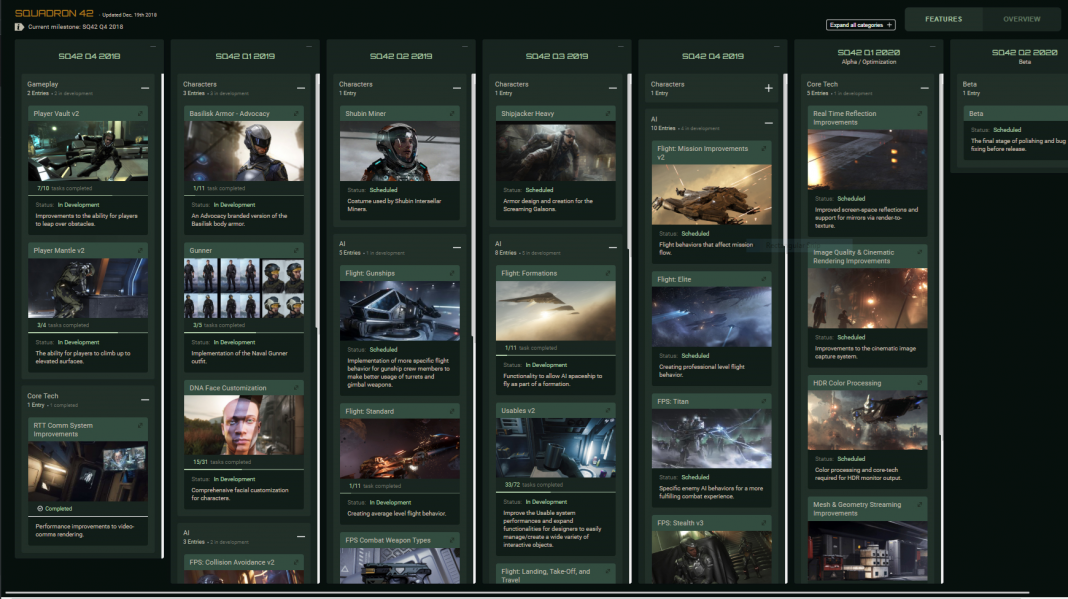Collapse Gameplay category in SQ42 Q4 2018
1068x599 pixels.
pos(145,89)
